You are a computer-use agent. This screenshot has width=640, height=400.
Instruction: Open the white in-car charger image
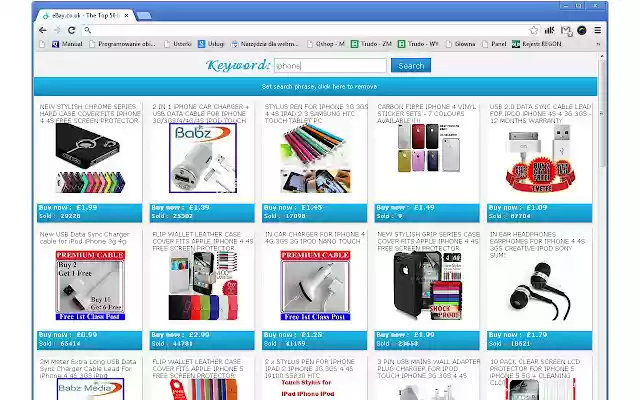coord(315,285)
